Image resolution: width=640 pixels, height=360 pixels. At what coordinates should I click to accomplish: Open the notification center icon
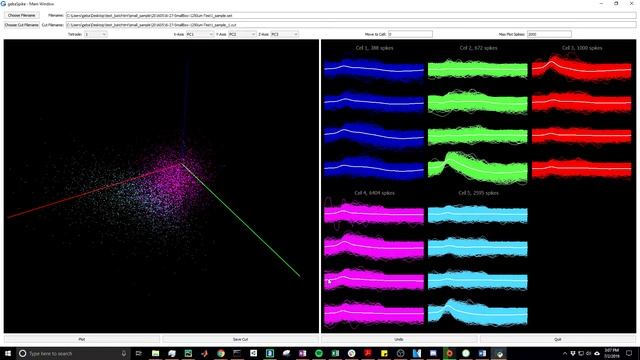click(629, 353)
